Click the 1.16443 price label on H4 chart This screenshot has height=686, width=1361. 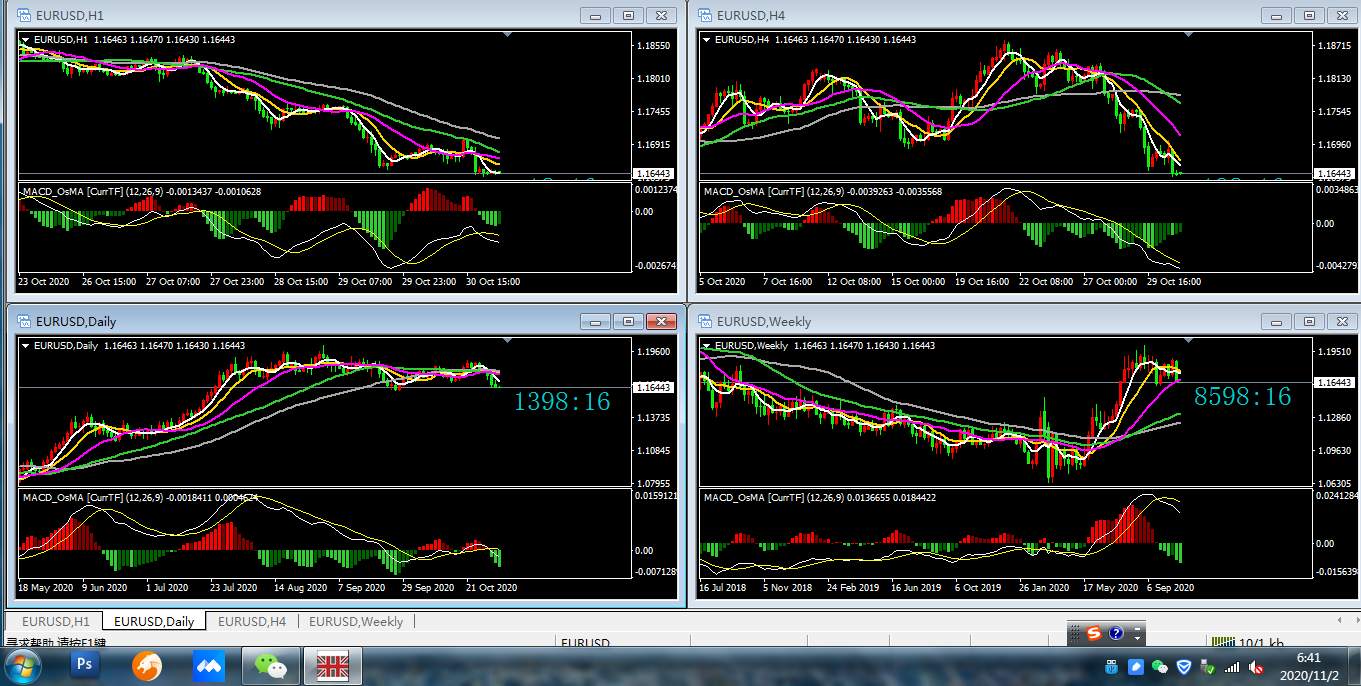pos(1334,174)
